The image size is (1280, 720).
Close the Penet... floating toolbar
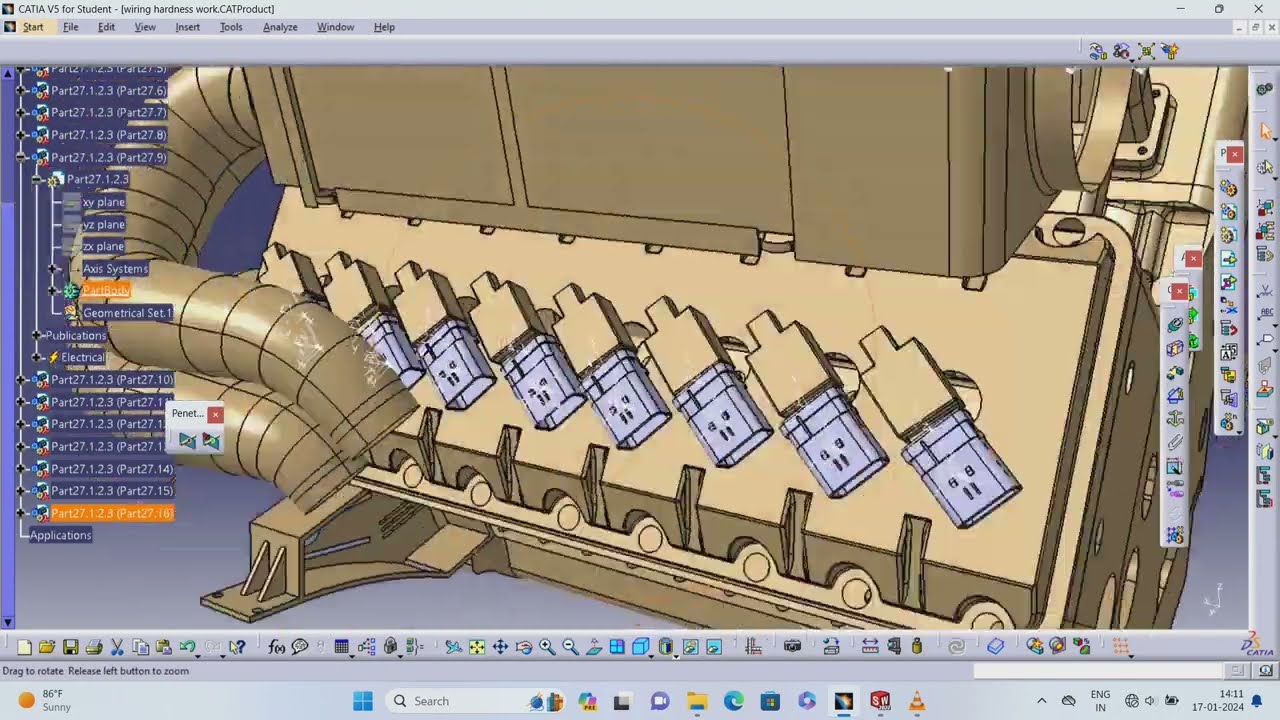[x=214, y=414]
